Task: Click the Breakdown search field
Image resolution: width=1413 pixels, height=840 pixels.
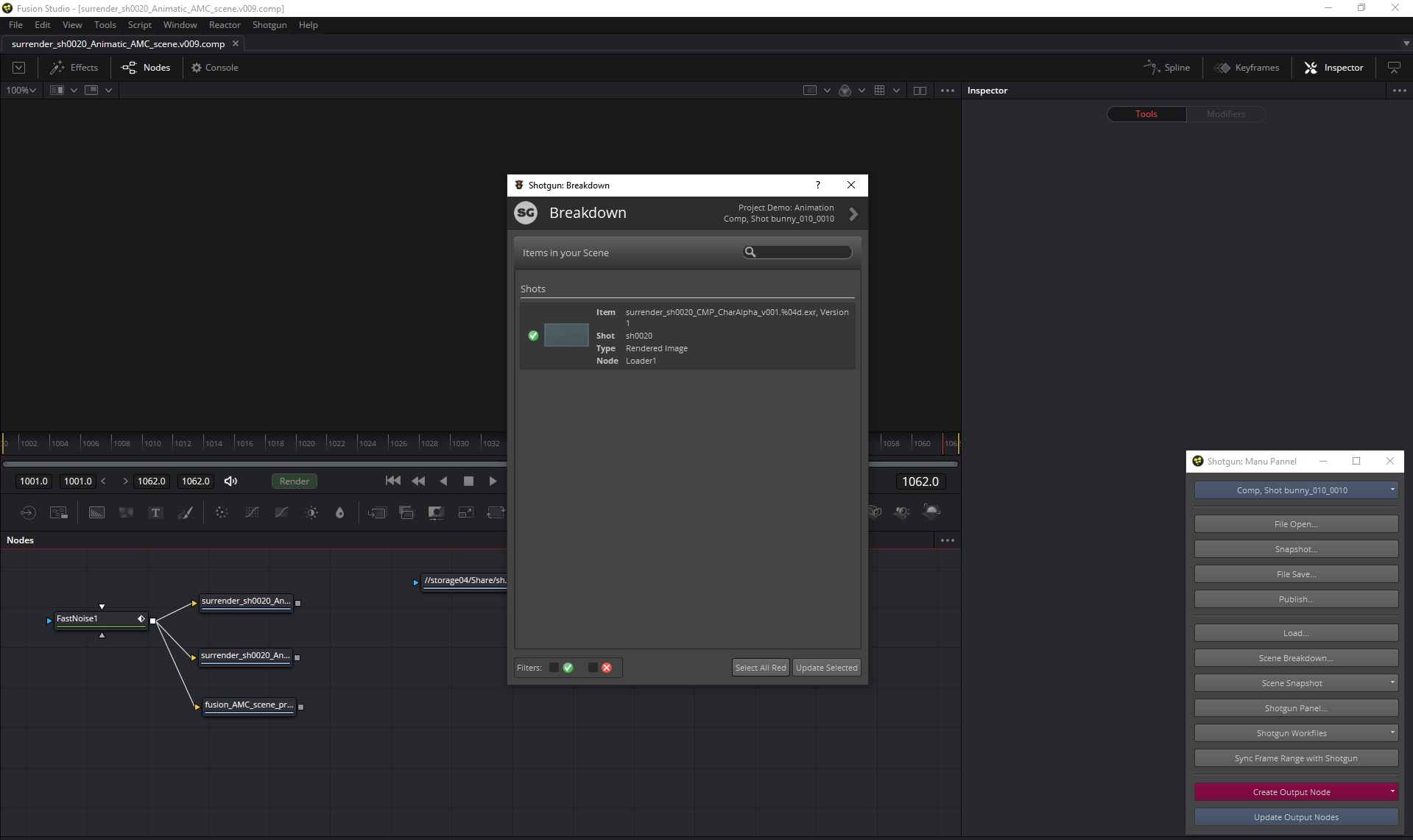Action: tap(798, 253)
